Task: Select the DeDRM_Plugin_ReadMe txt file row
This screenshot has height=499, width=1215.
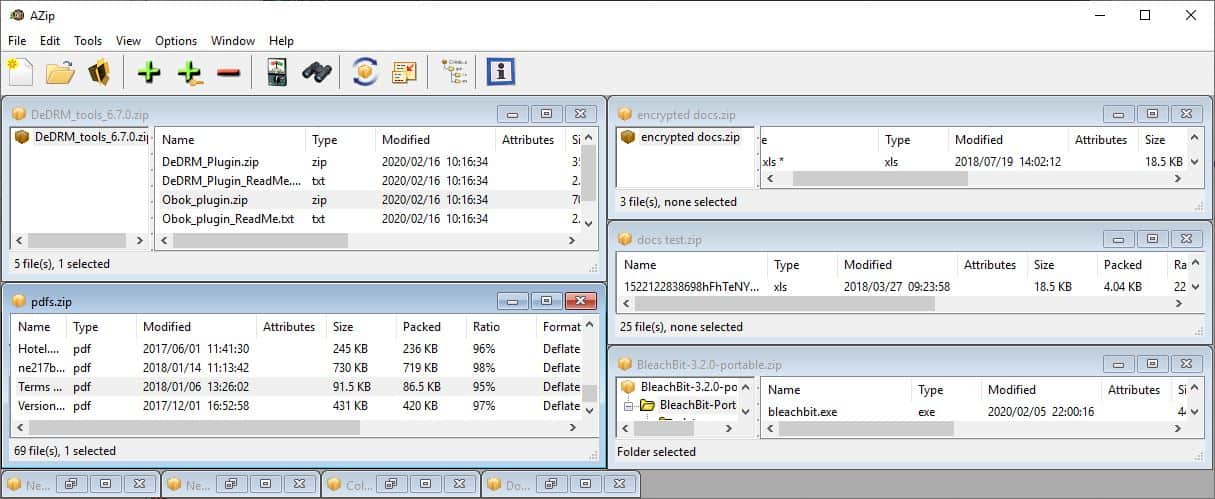Action: [367, 180]
